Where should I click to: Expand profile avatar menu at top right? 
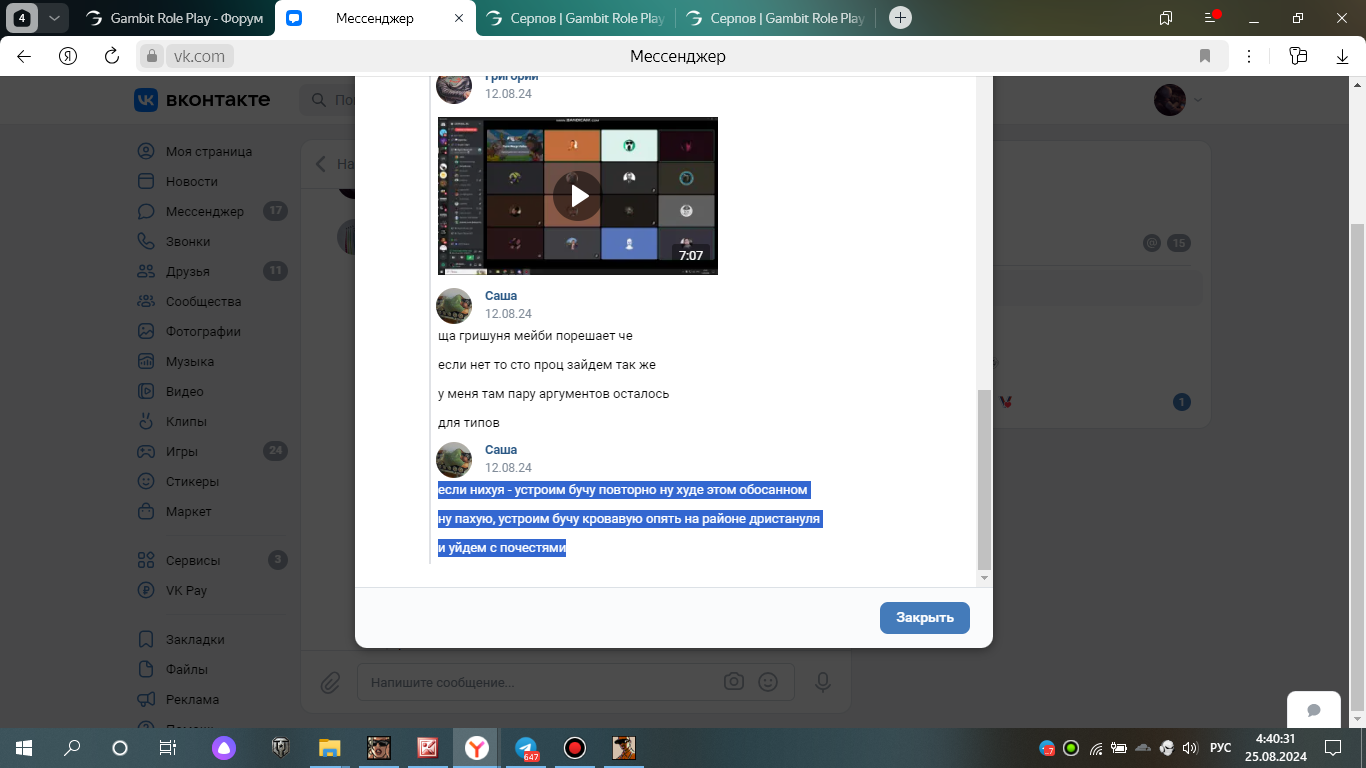click(x=1178, y=99)
